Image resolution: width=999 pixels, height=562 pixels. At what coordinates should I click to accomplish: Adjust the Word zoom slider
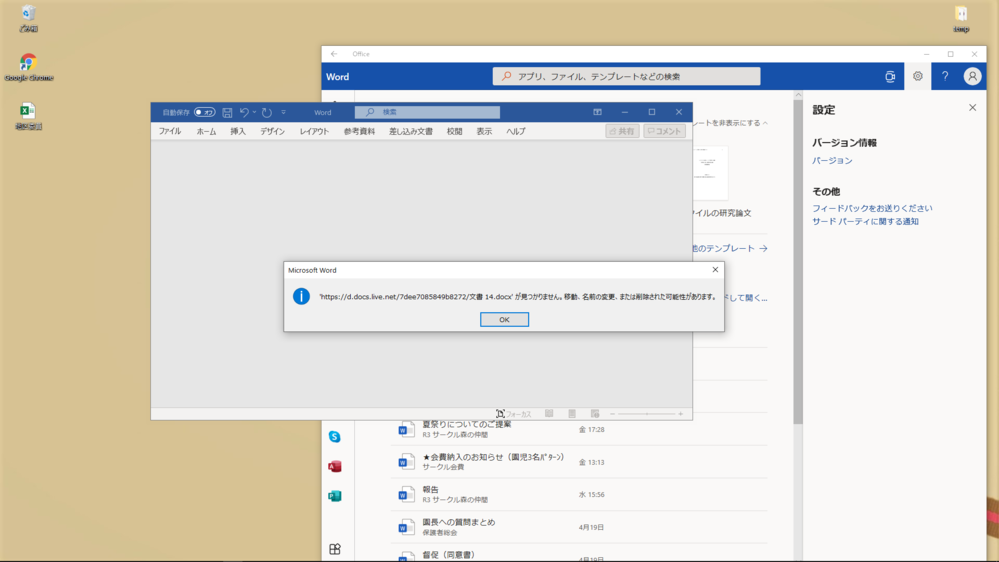point(646,414)
